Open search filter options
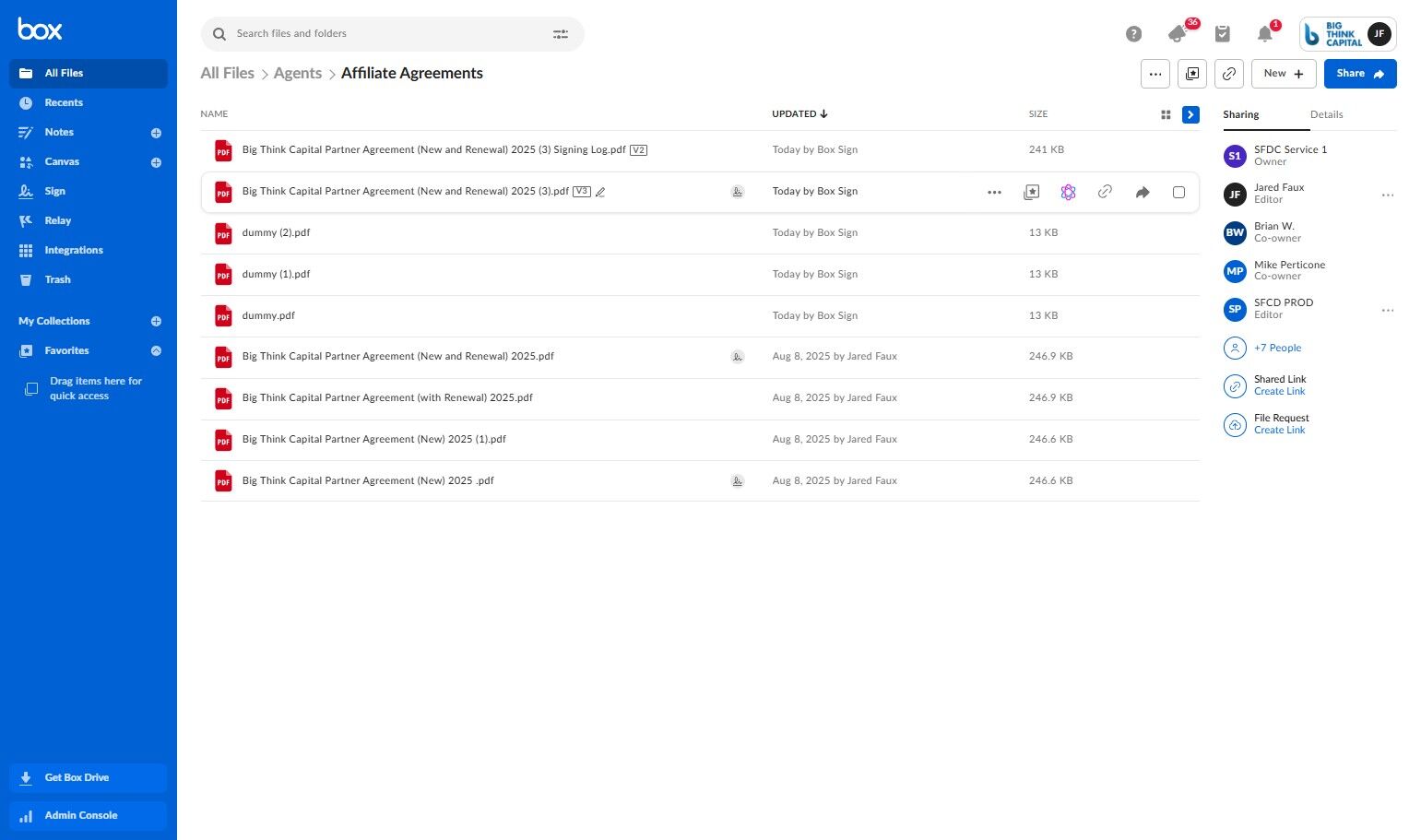This screenshot has width=1421, height=840. pyautogui.click(x=561, y=34)
